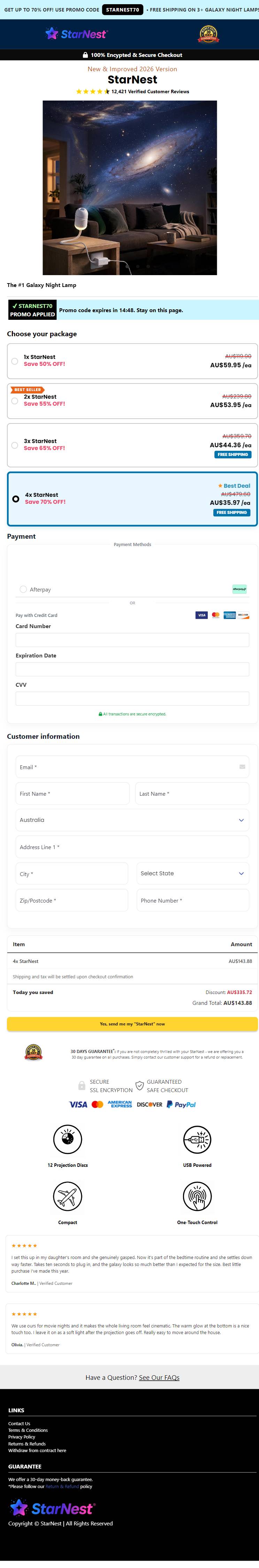
Task: Click the Compact airplane icon
Action: tap(68, 1196)
